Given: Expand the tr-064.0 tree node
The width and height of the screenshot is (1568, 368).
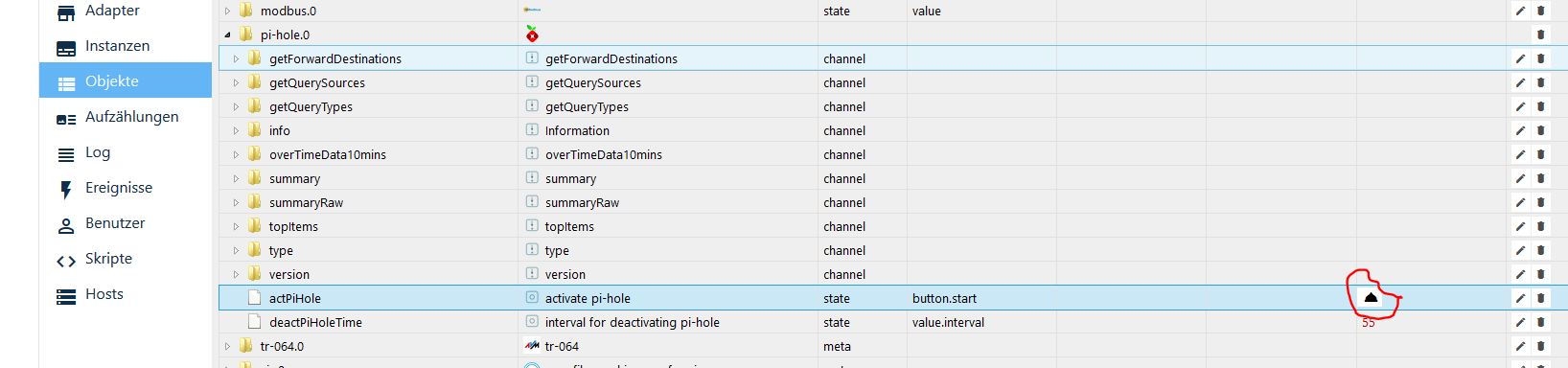Looking at the screenshot, I should tap(228, 346).
